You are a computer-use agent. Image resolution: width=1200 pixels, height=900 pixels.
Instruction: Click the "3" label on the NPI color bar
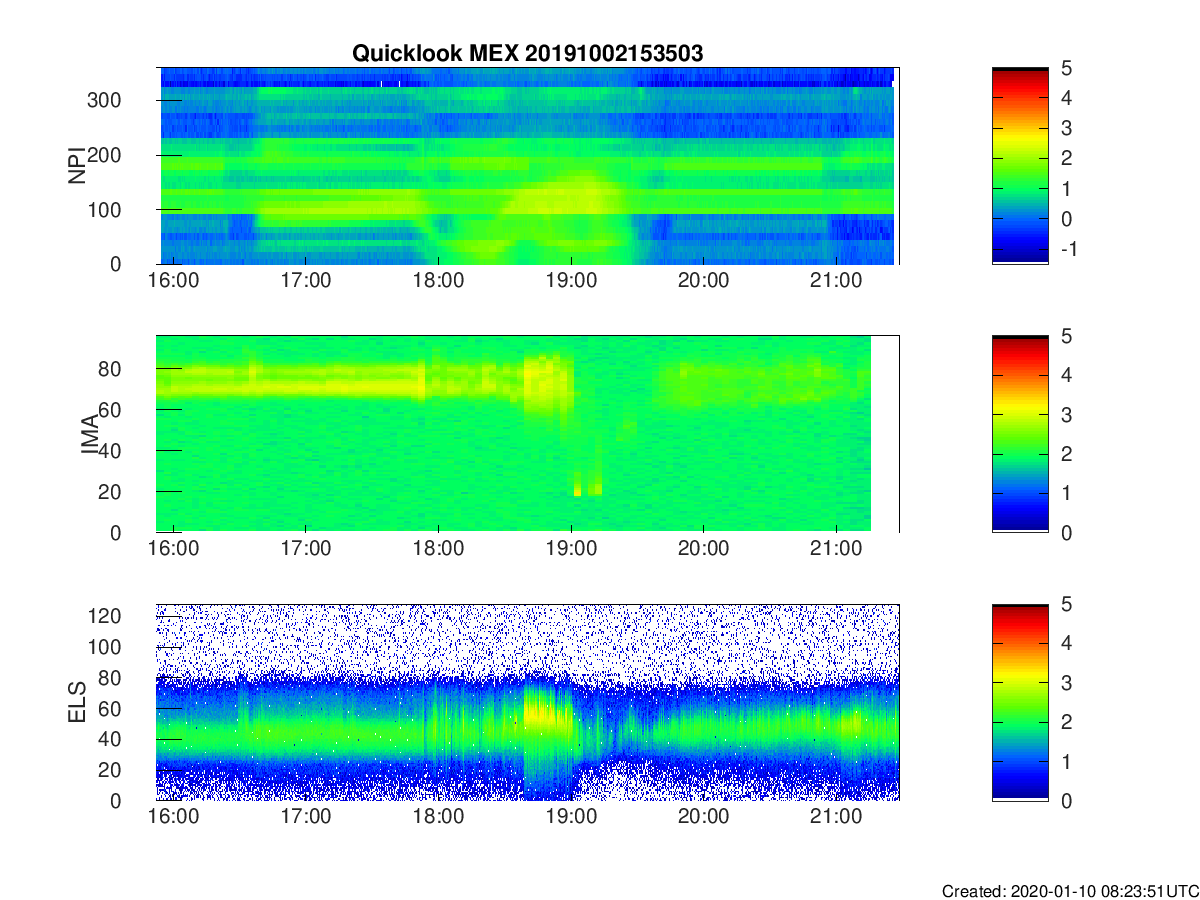tap(1065, 128)
